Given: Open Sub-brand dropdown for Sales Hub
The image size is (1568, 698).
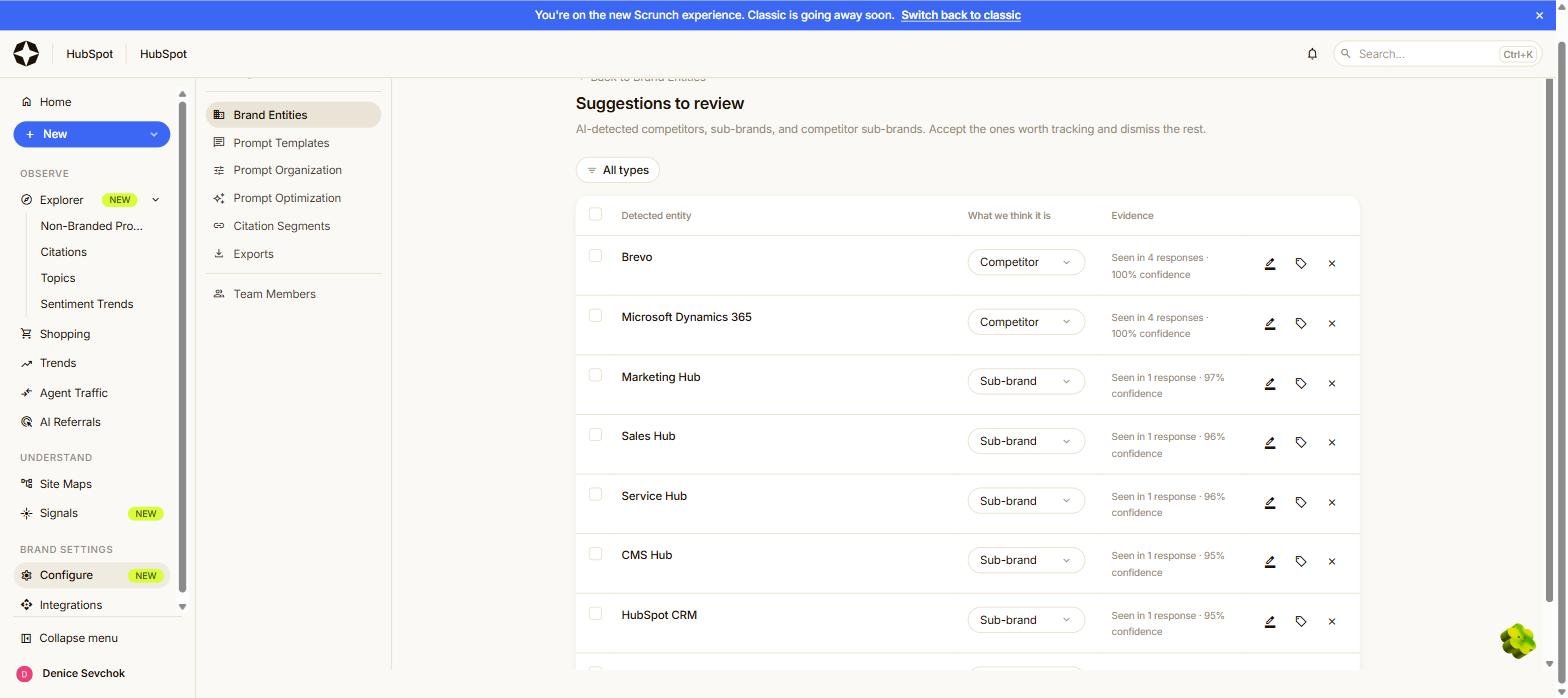Looking at the screenshot, I should click(x=1026, y=441).
